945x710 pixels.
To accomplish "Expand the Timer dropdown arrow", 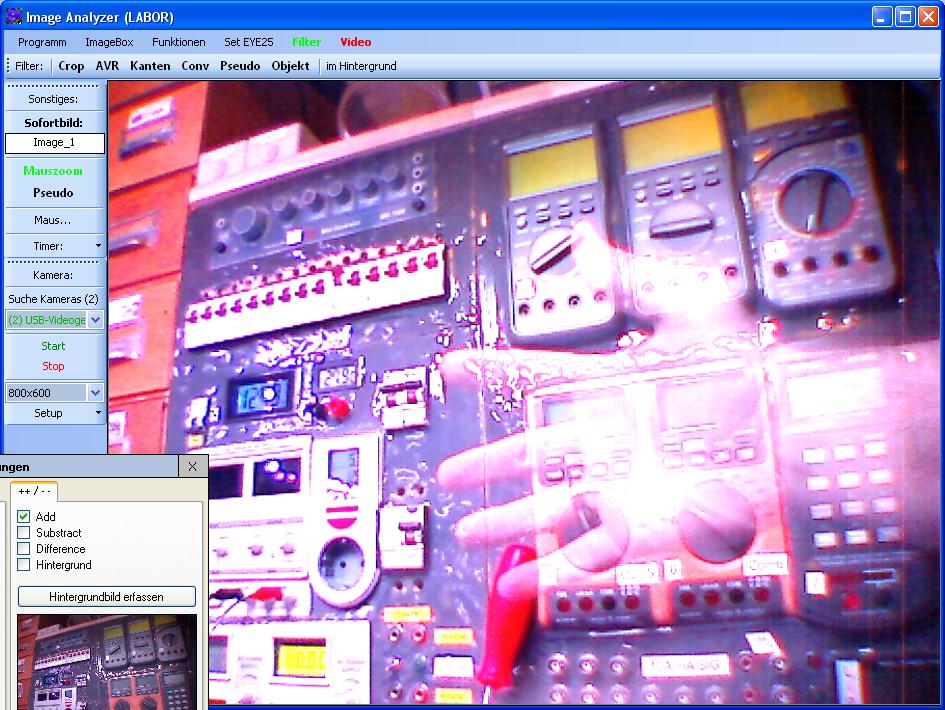I will click(x=97, y=246).
